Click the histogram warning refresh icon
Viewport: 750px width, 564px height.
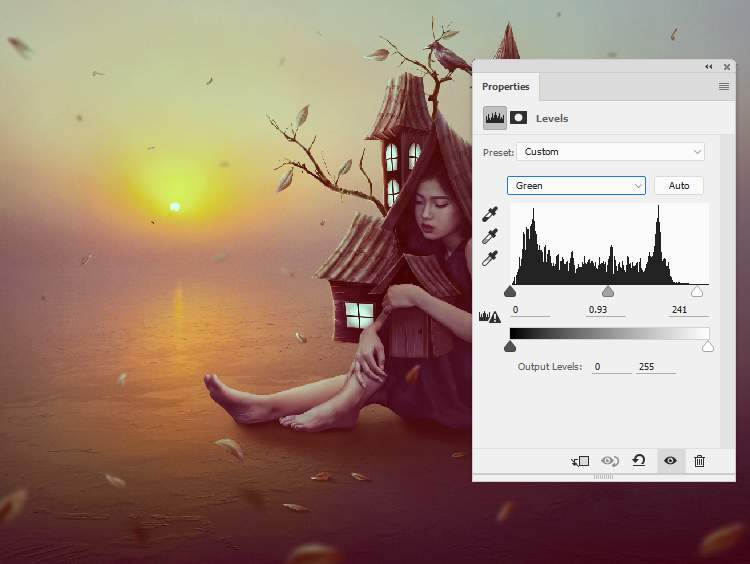490,316
